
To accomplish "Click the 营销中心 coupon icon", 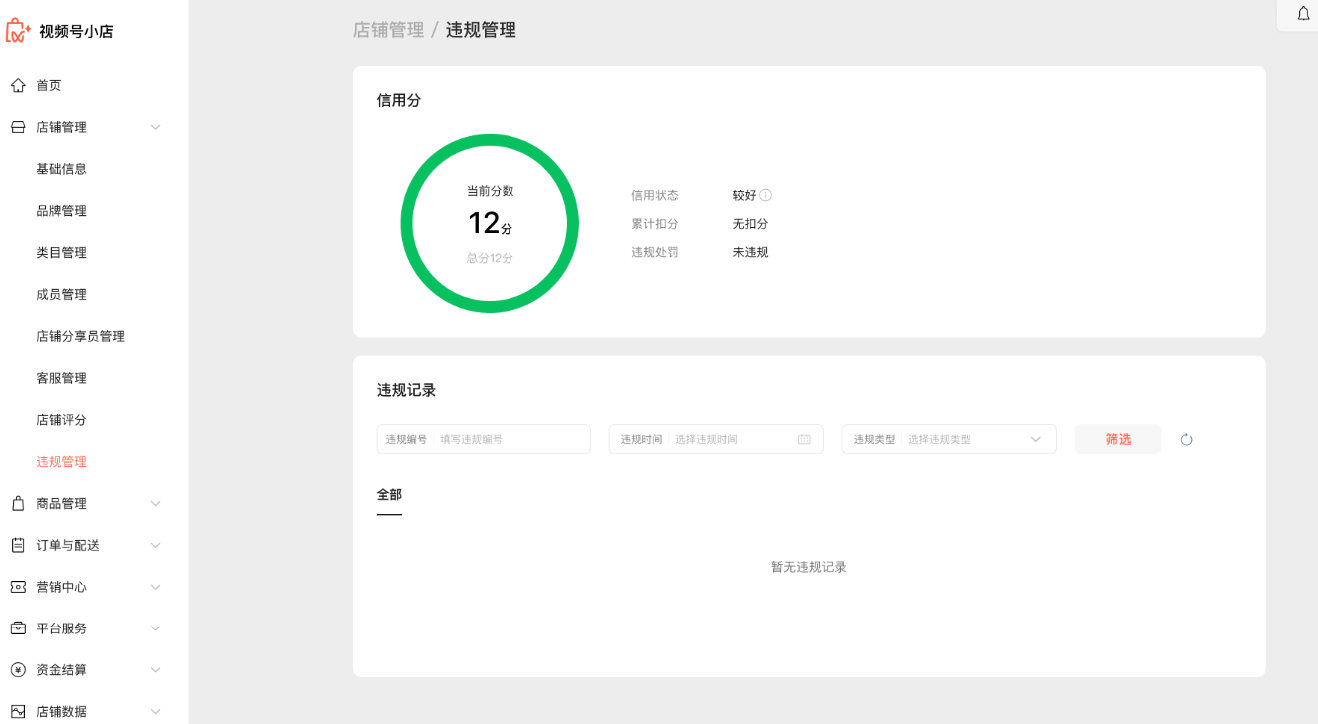I will coord(18,587).
